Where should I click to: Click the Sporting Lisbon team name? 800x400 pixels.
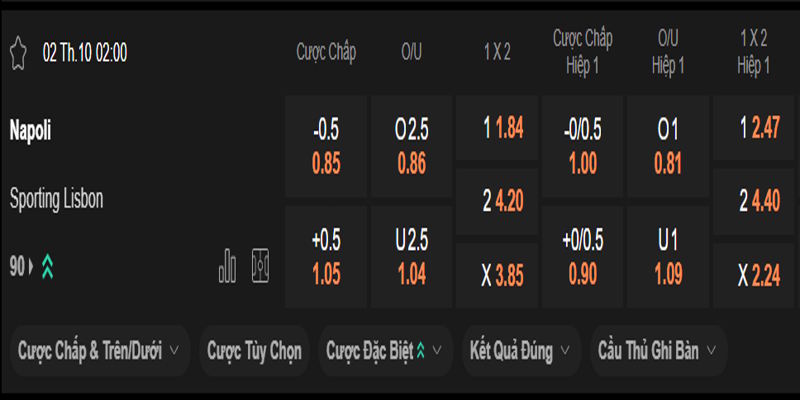coord(57,199)
